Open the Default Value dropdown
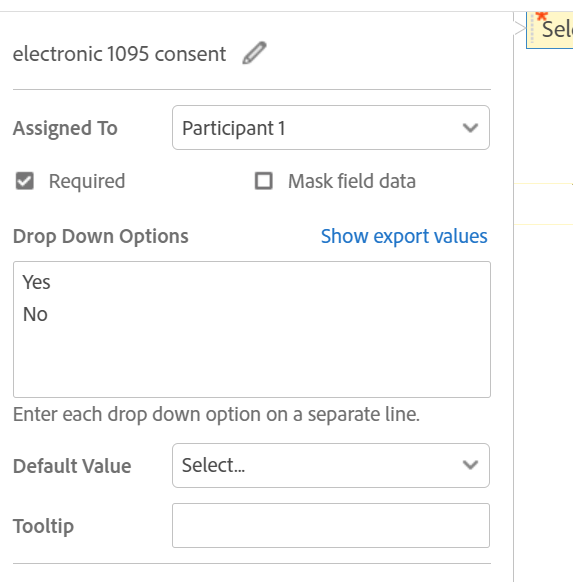The width and height of the screenshot is (573, 582). pyautogui.click(x=331, y=465)
